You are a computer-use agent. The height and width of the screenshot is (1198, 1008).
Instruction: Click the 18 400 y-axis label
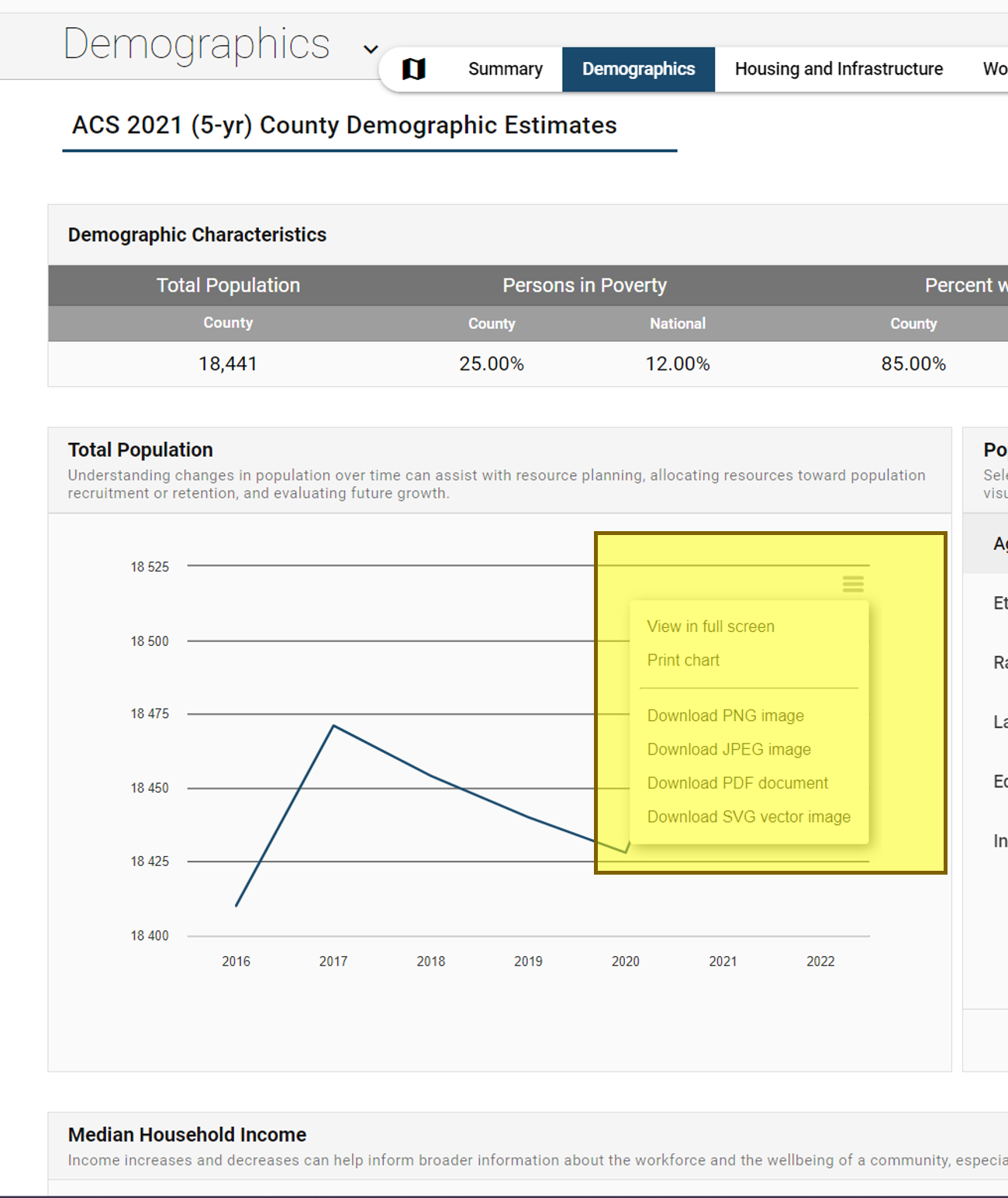[x=150, y=936]
